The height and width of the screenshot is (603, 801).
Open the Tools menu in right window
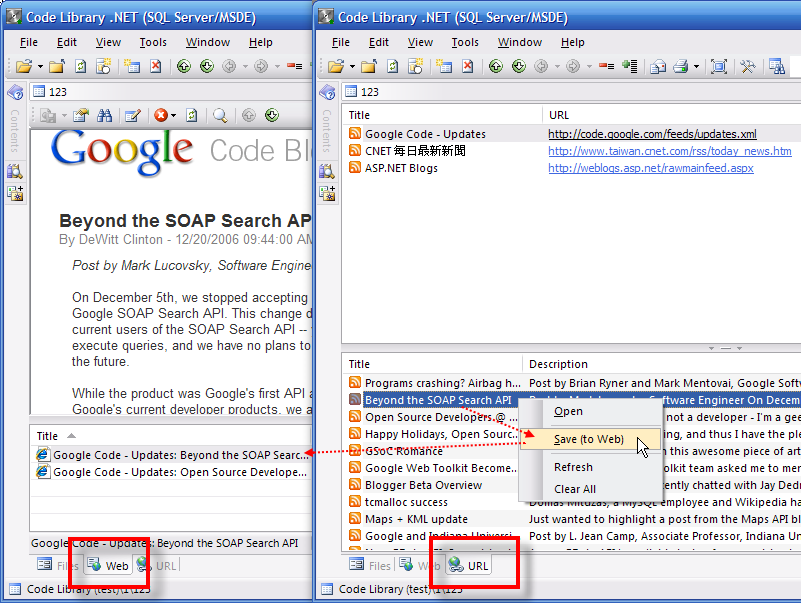pyautogui.click(x=465, y=42)
